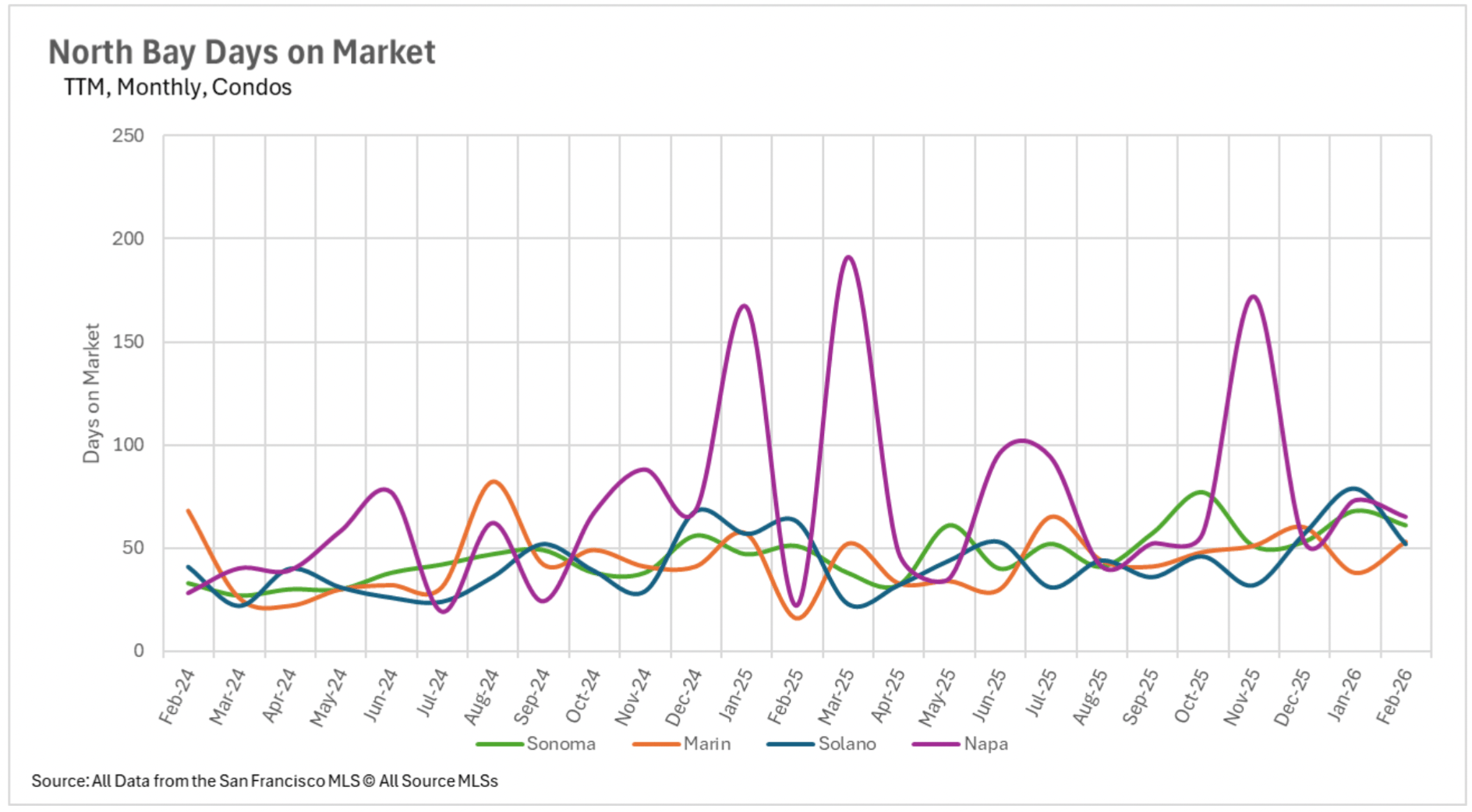Select the chart title North Bay Days on Market

[242, 52]
